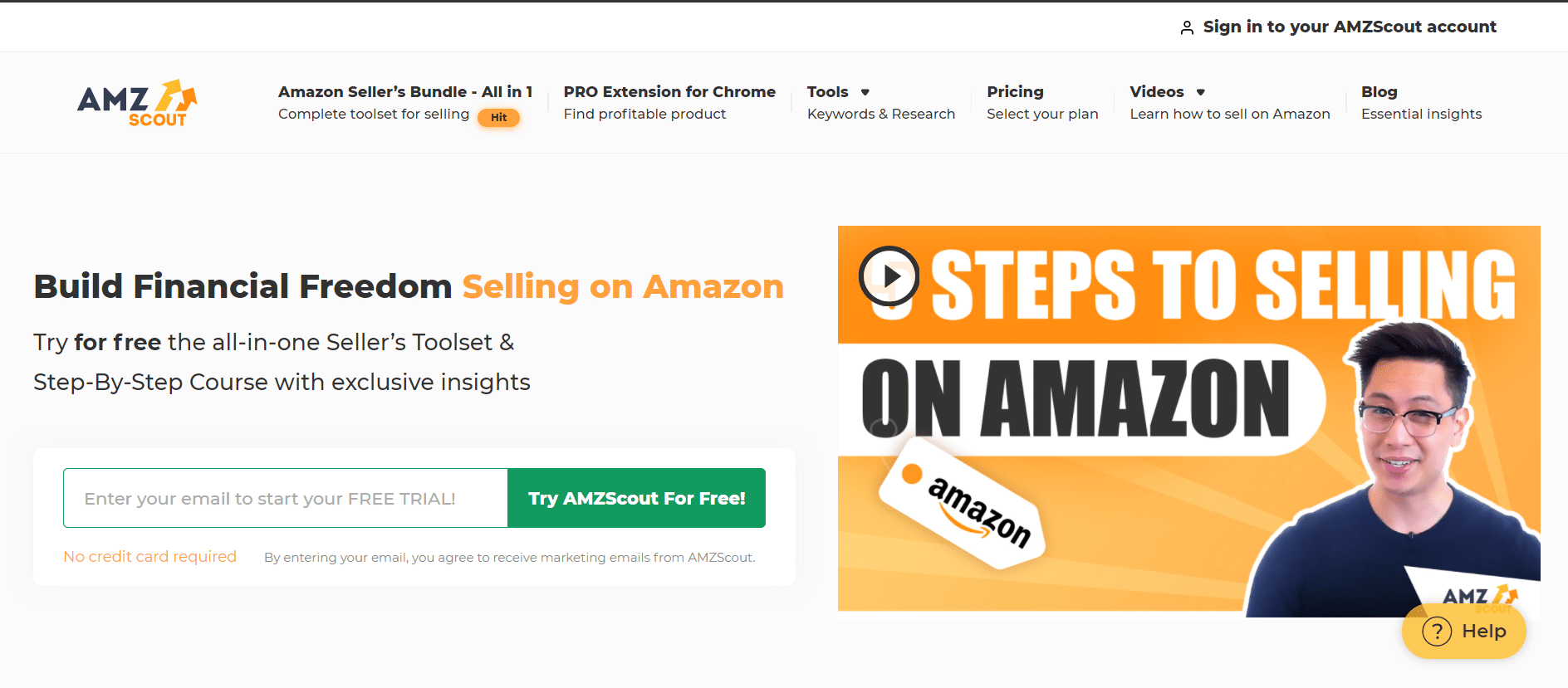Open the Videos menu label
This screenshot has width=1568, height=688.
click(x=1156, y=92)
